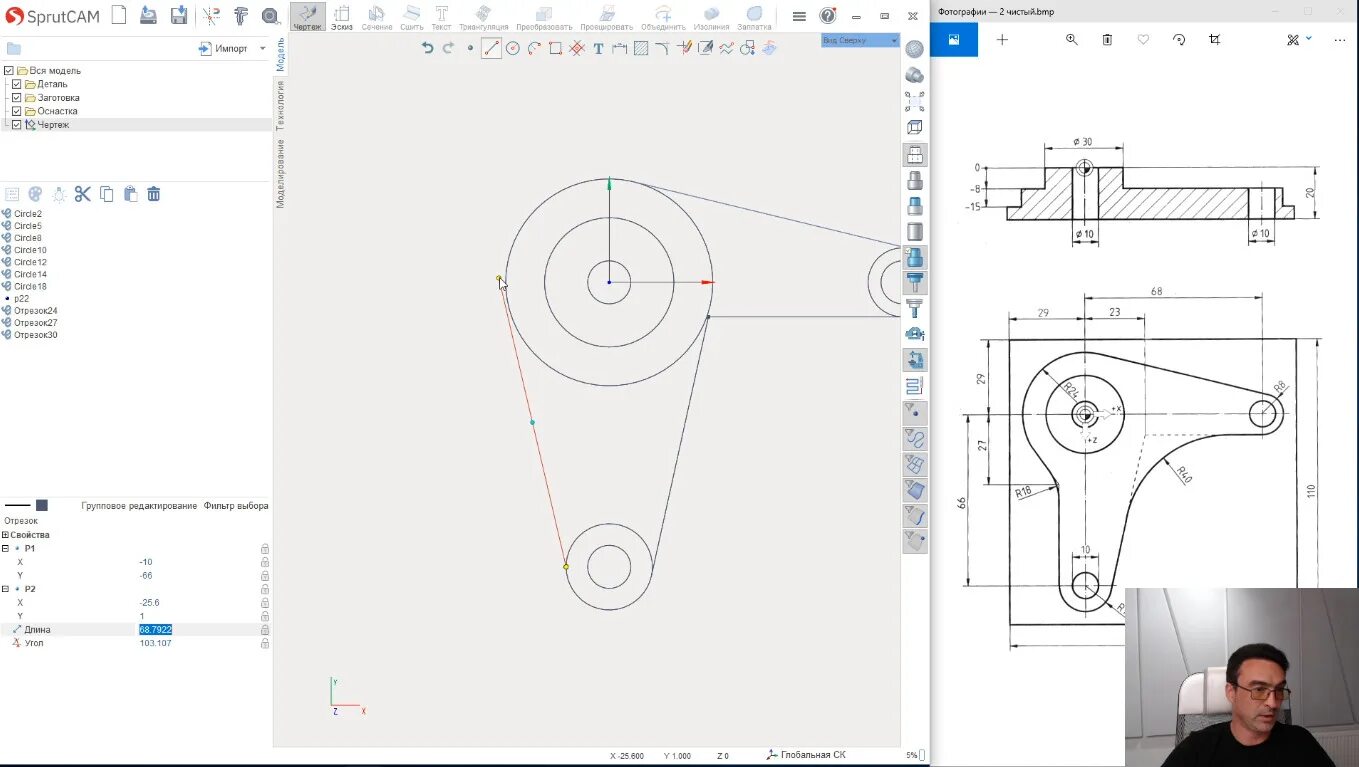The height and width of the screenshot is (767, 1359).
Task: Click the Длина value field 68.7922
Action: 156,630
